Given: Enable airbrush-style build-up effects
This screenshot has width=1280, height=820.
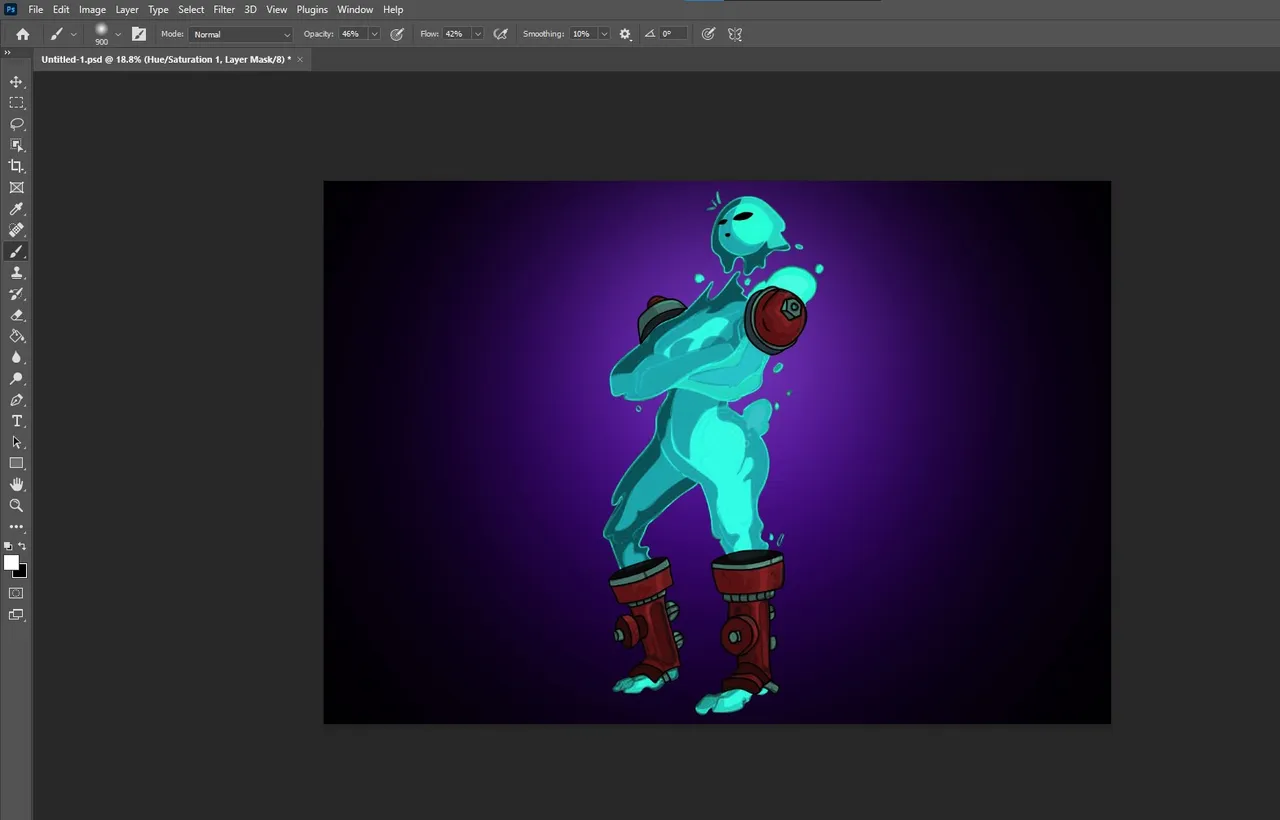Looking at the screenshot, I should [x=501, y=34].
